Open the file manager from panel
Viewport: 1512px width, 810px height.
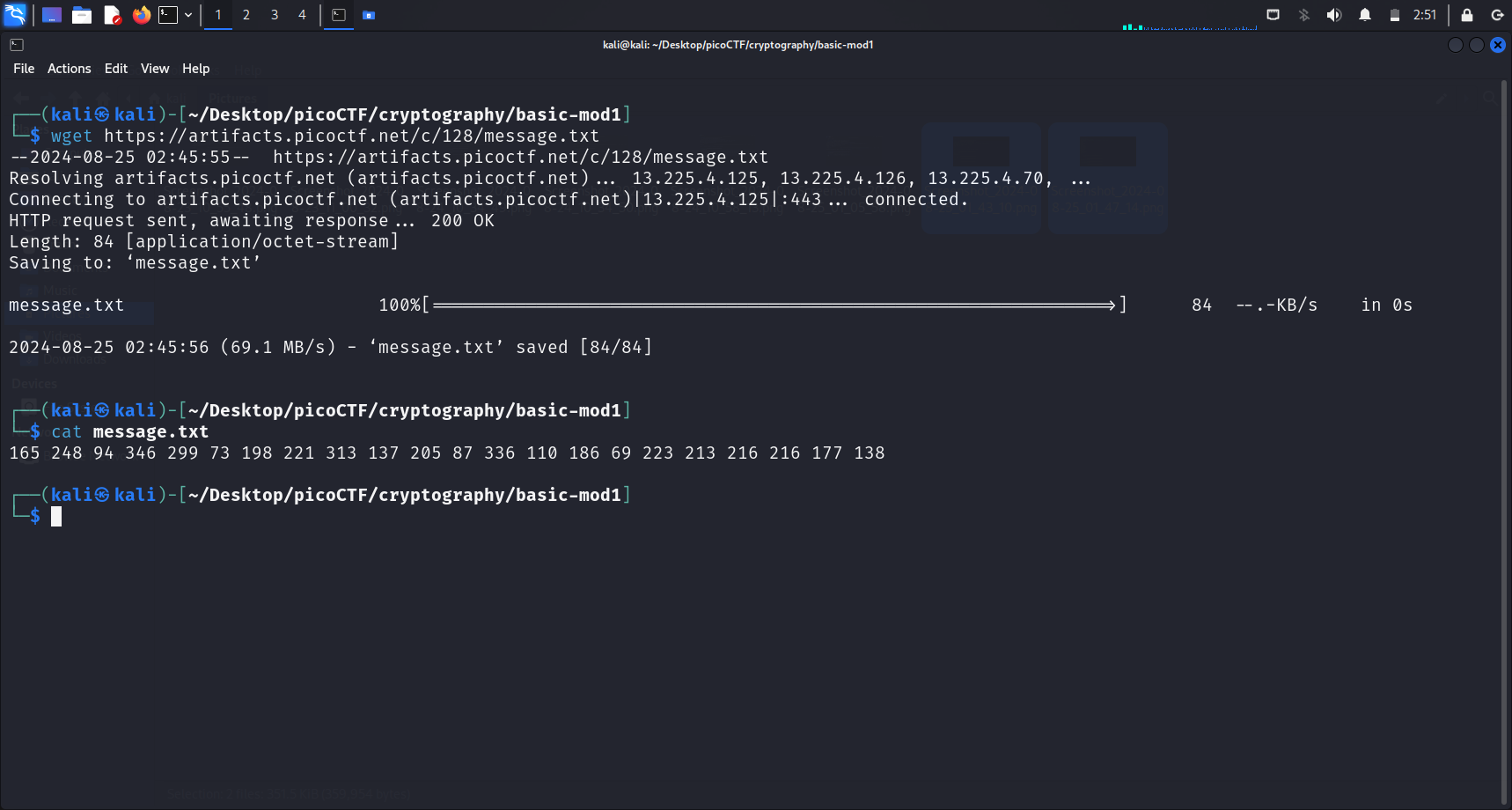point(82,15)
